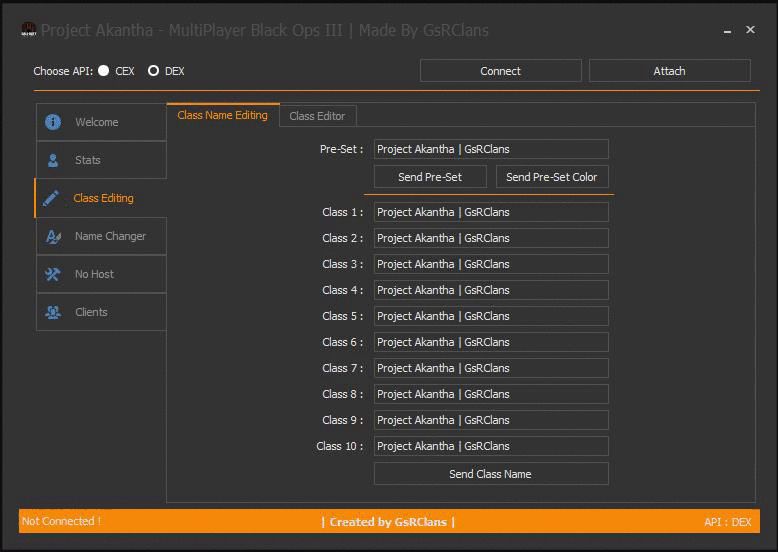Viewport: 778px width, 552px height.
Task: Click the app logo in title bar
Action: pos(29,29)
